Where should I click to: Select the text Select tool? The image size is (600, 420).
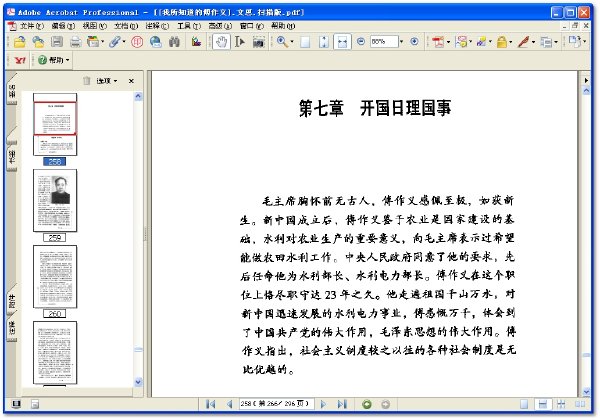(240, 42)
